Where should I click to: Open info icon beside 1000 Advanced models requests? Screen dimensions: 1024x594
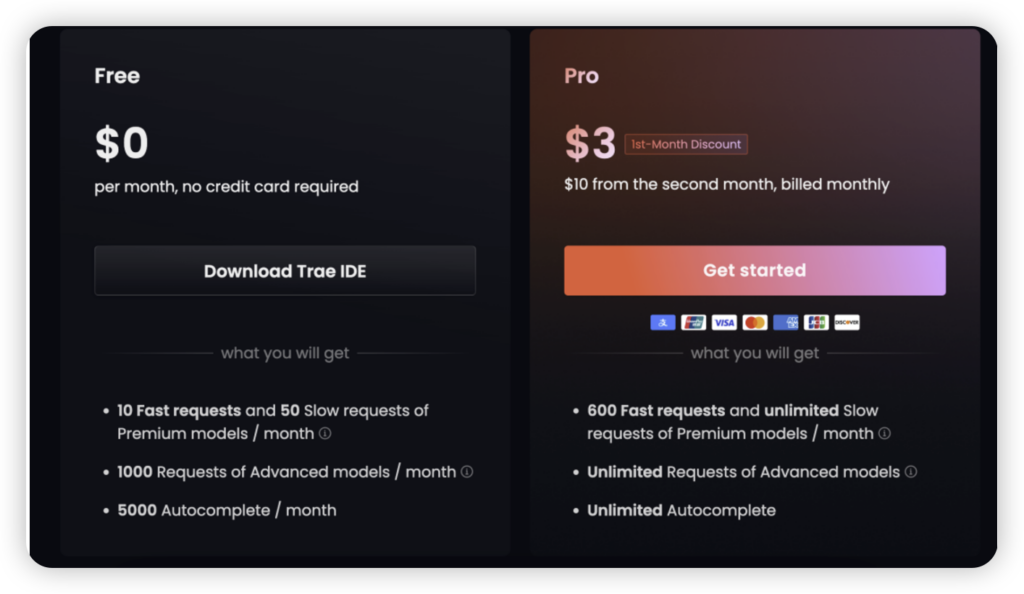tap(467, 472)
